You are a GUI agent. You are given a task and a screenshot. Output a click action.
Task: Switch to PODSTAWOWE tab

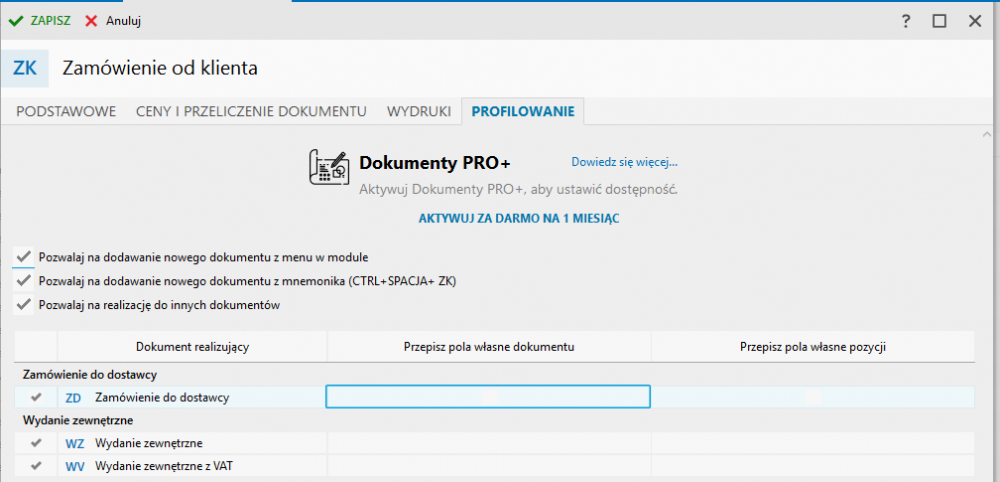(x=66, y=111)
